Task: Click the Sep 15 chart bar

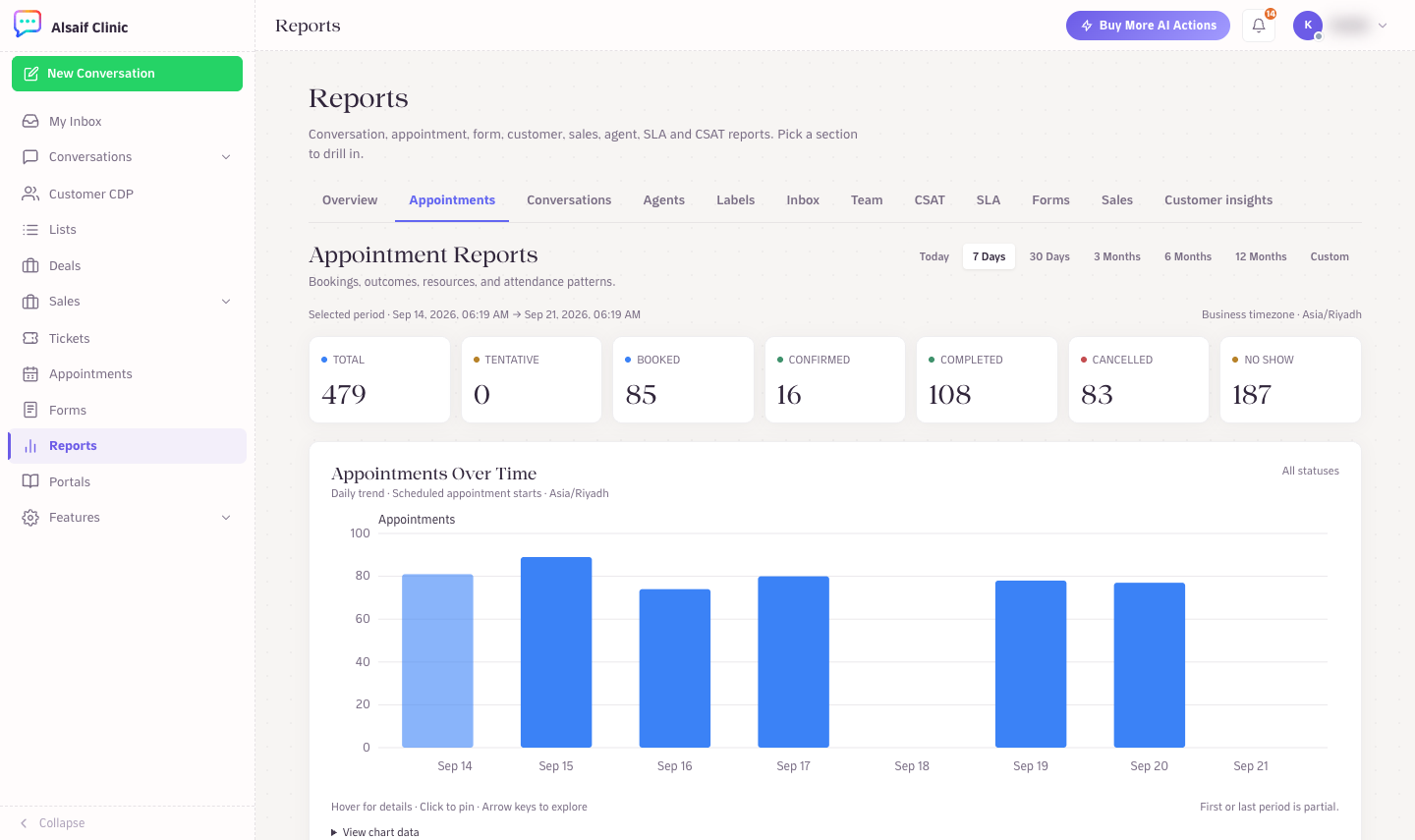Action: click(x=556, y=652)
